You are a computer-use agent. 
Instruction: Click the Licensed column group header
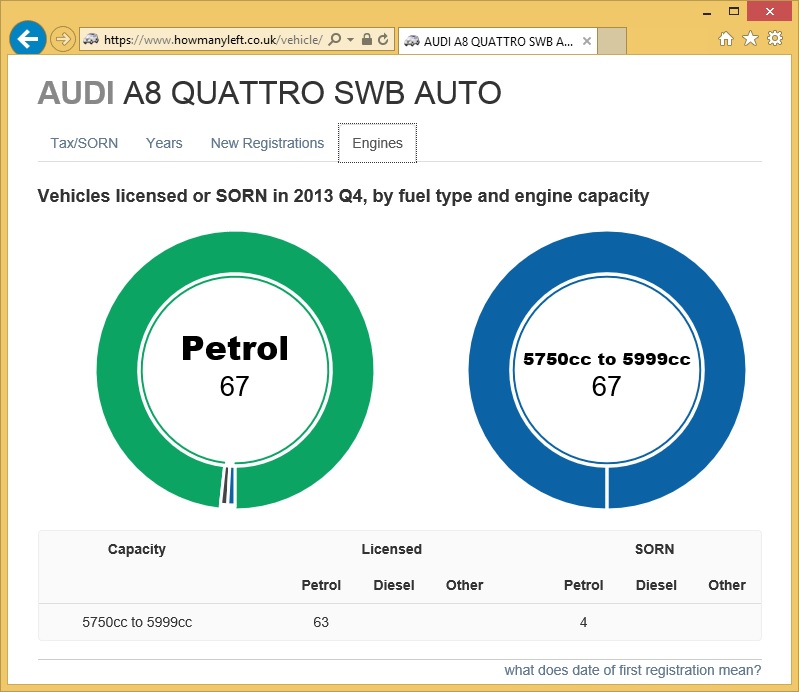click(x=391, y=549)
